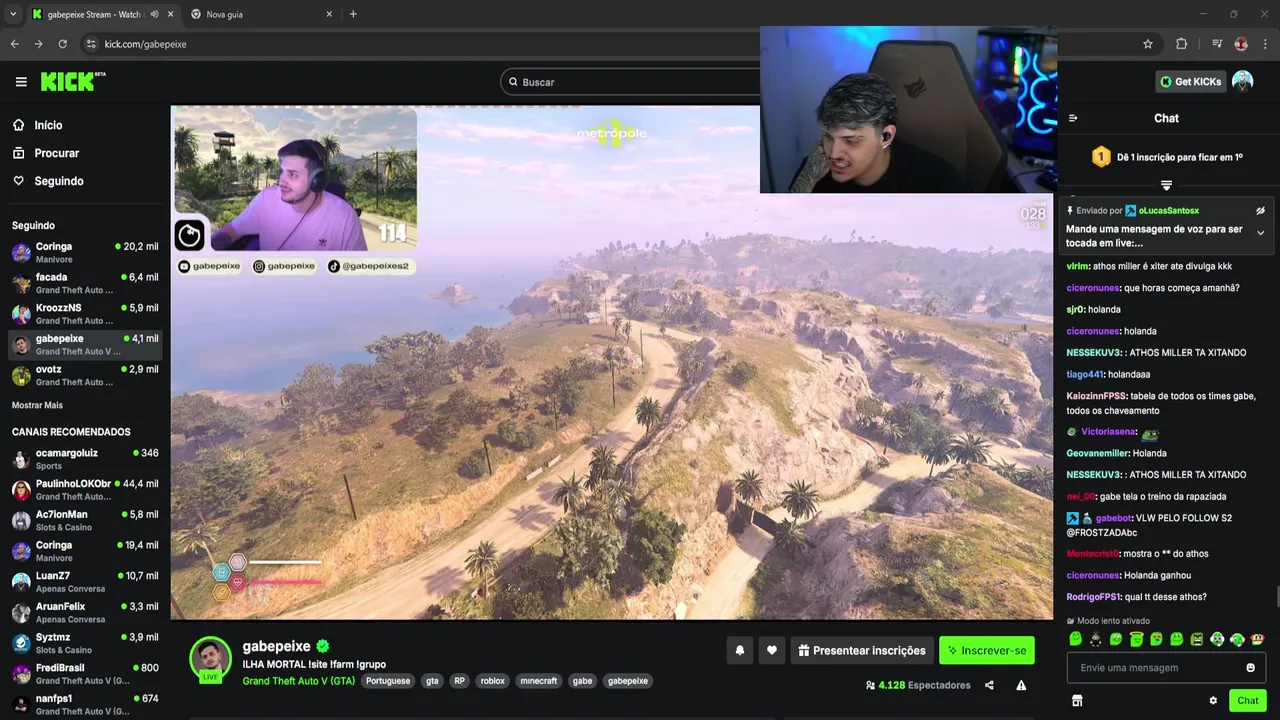Open the browser extensions puzzle icon
The height and width of the screenshot is (720, 1280).
click(x=1182, y=44)
